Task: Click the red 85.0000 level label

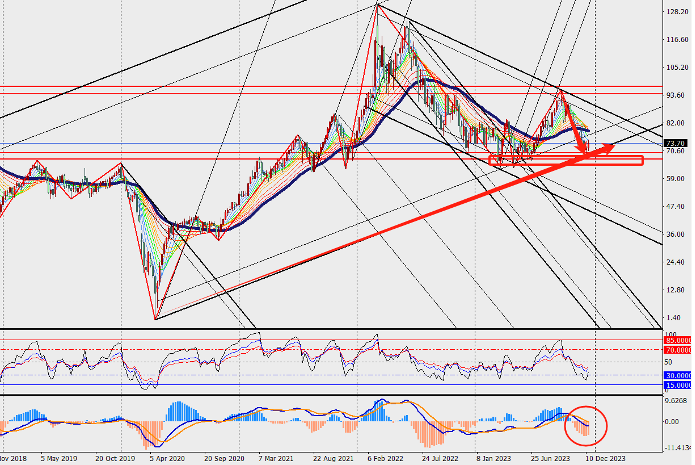Action: tap(678, 340)
